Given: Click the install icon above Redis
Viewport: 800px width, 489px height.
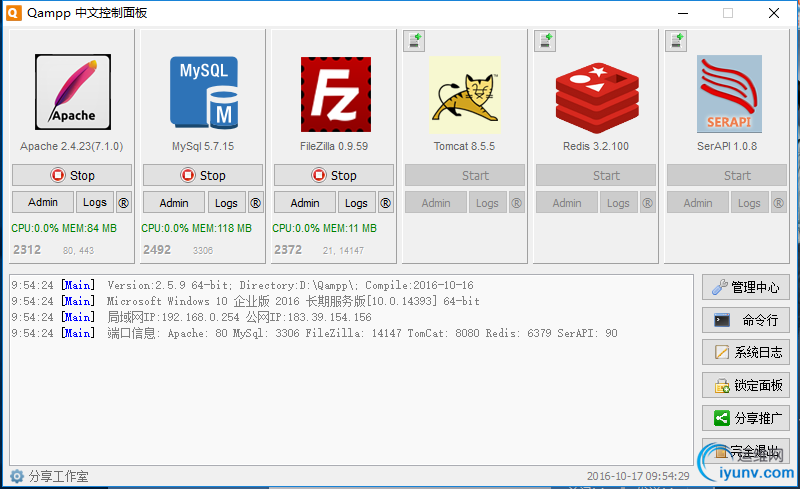Looking at the screenshot, I should 545,41.
